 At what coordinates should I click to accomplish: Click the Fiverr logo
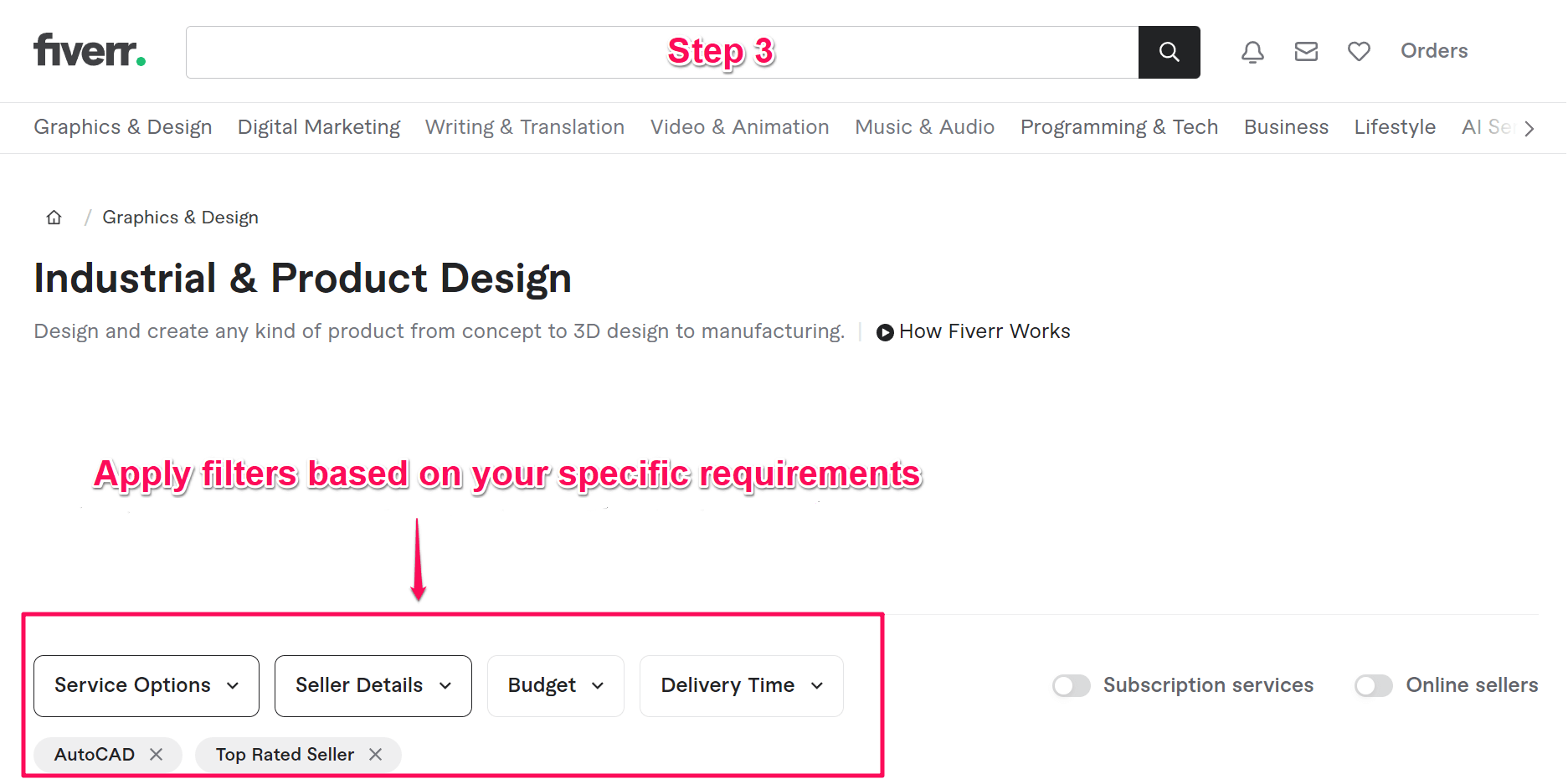[88, 50]
